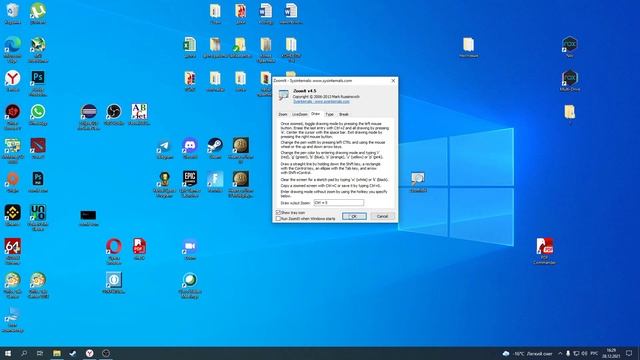This screenshot has width=640, height=360.
Task: Open network settings from the tray
Action: 576,353
